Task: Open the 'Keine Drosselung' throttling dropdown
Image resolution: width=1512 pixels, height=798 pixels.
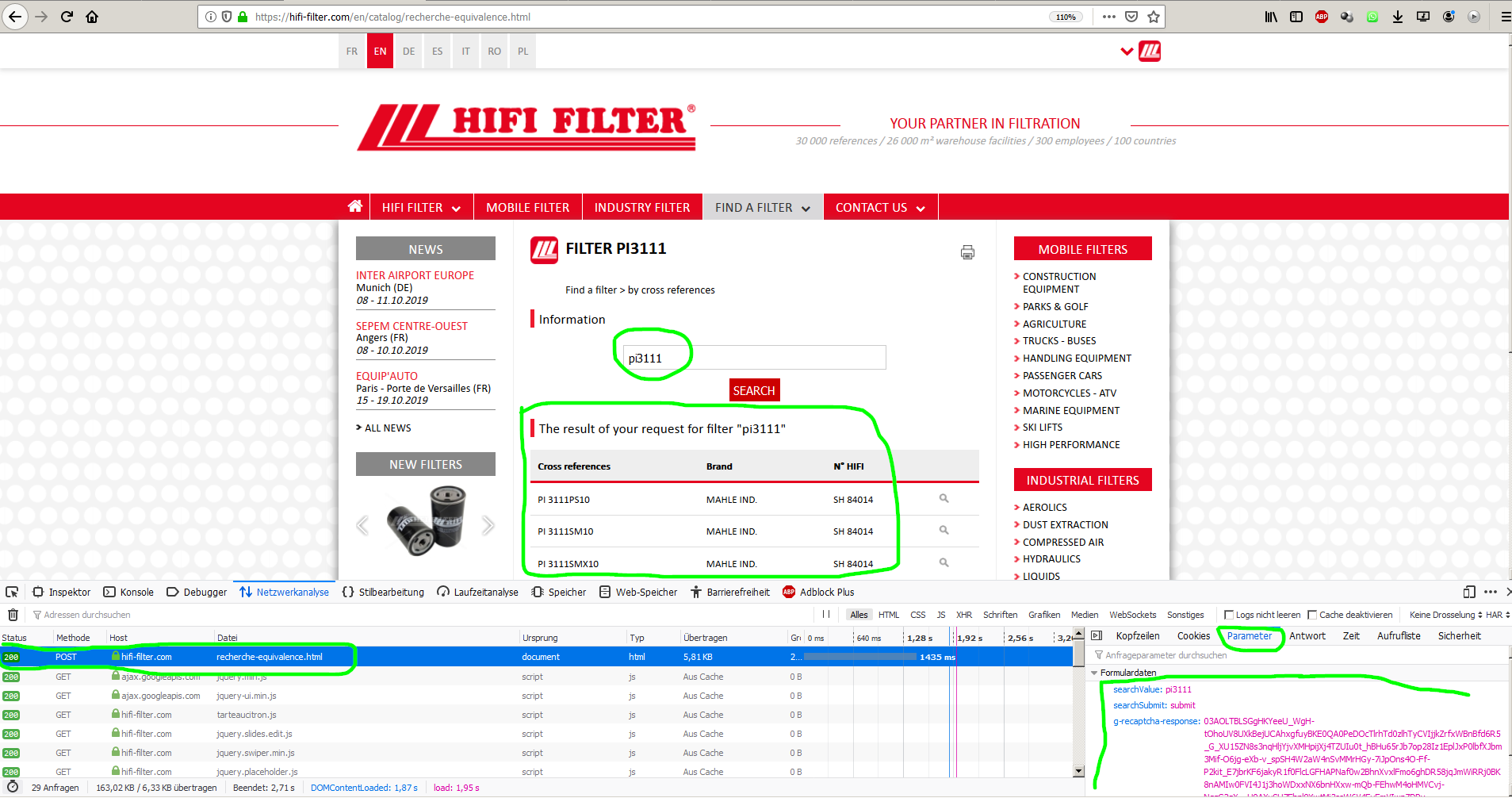Action: click(1445, 615)
